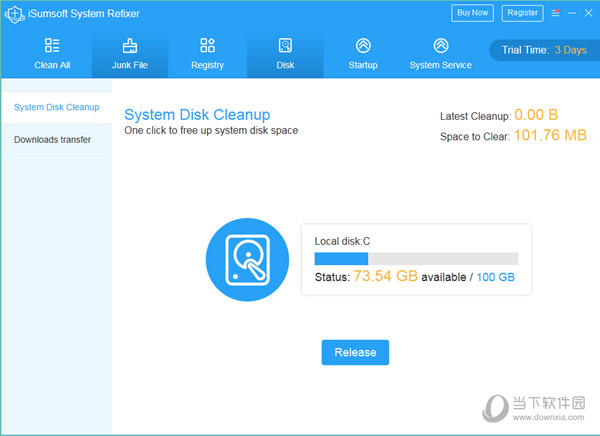Open the hamburger menu icon
The width and height of the screenshot is (600, 436).
[x=555, y=13]
